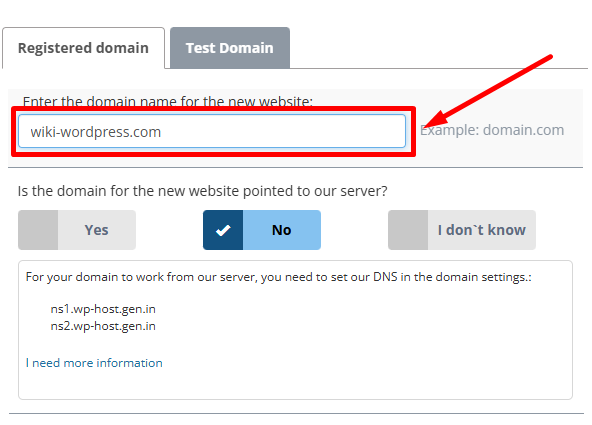Image resolution: width=592 pixels, height=425 pixels.
Task: Click the wiki-wordpress.com text in the field
Action: 96,132
